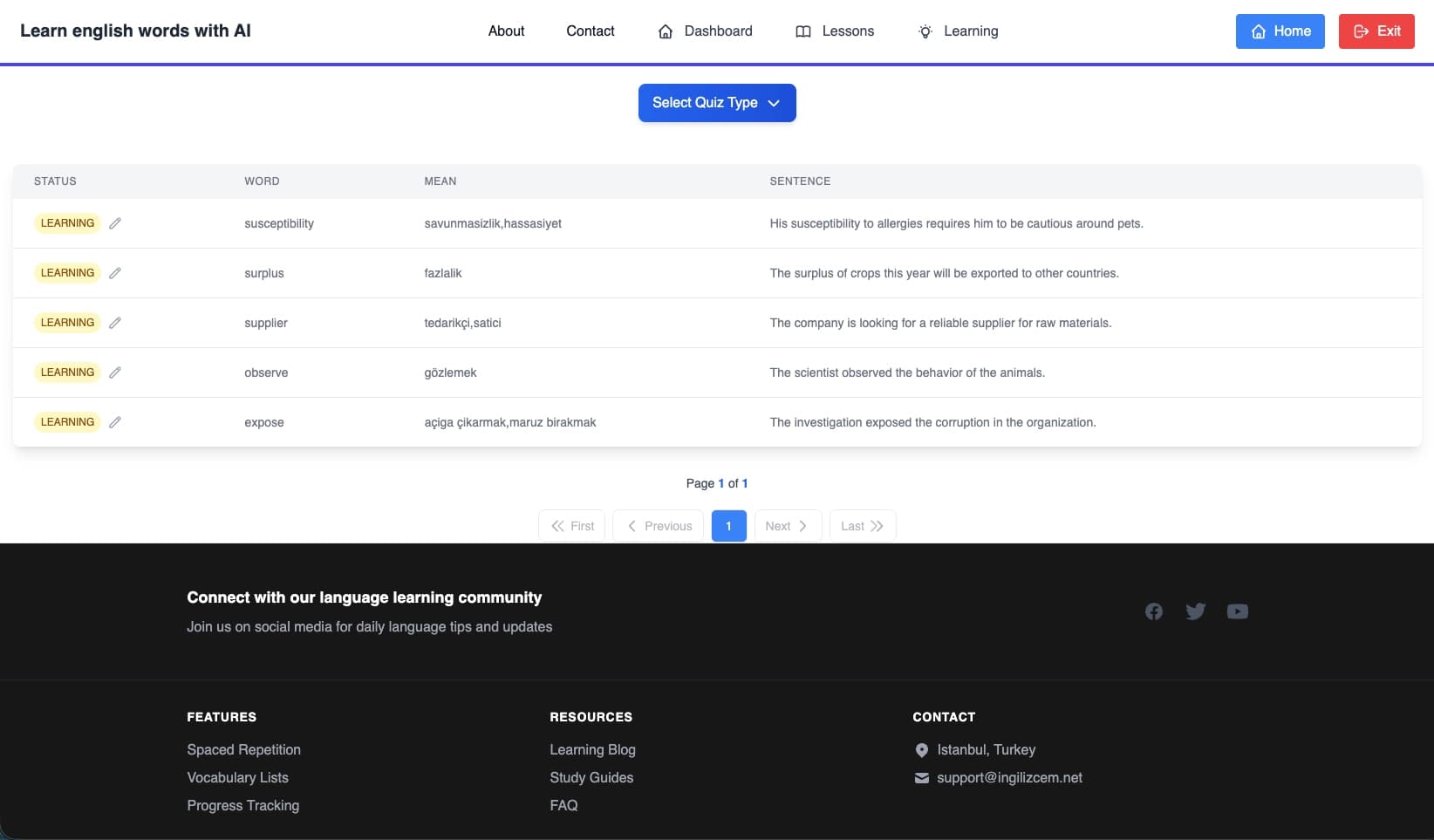1434x840 pixels.
Task: Open the Learning Blog link
Action: tap(592, 750)
